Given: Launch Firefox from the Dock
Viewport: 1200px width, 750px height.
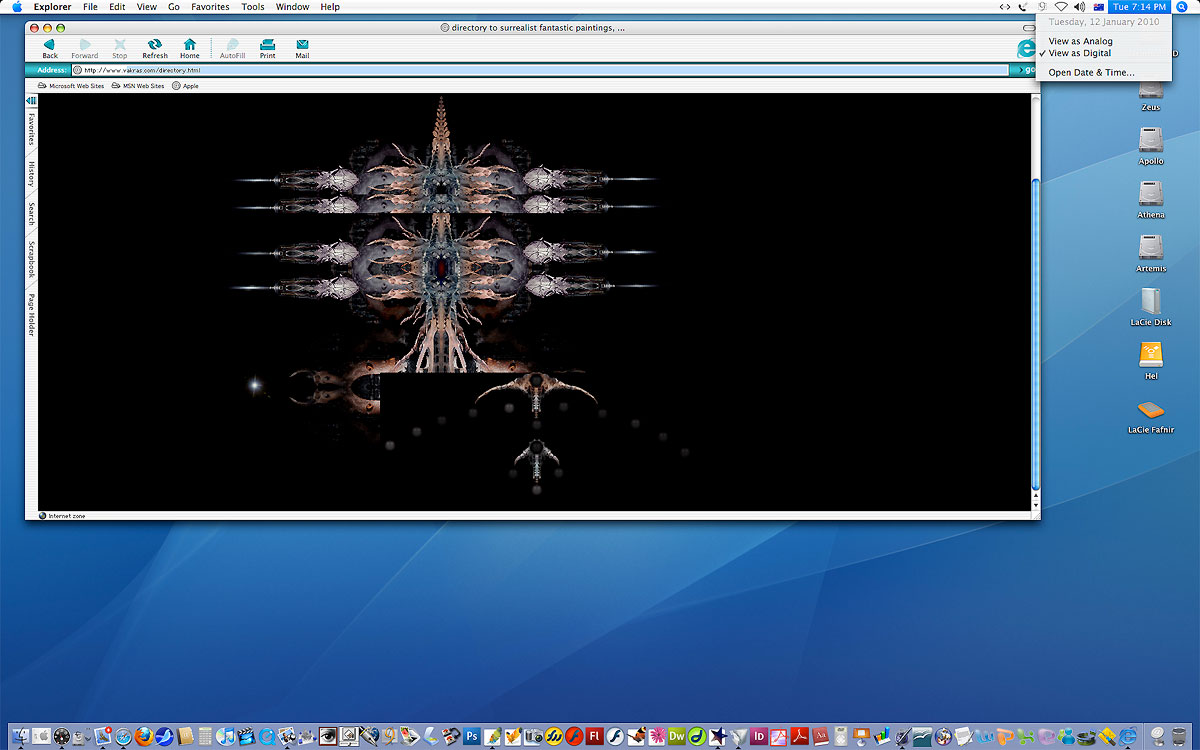Looking at the screenshot, I should coord(143,736).
